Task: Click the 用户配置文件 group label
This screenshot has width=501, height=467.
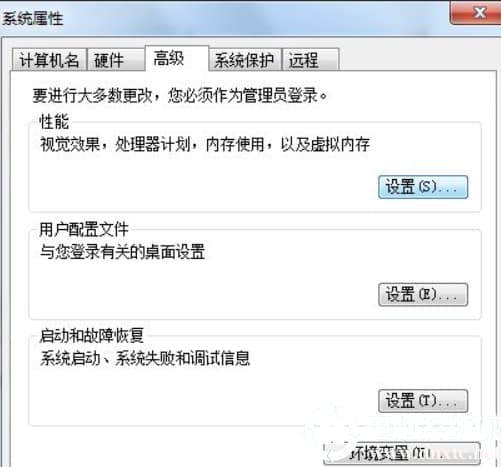Action: pyautogui.click(x=84, y=229)
